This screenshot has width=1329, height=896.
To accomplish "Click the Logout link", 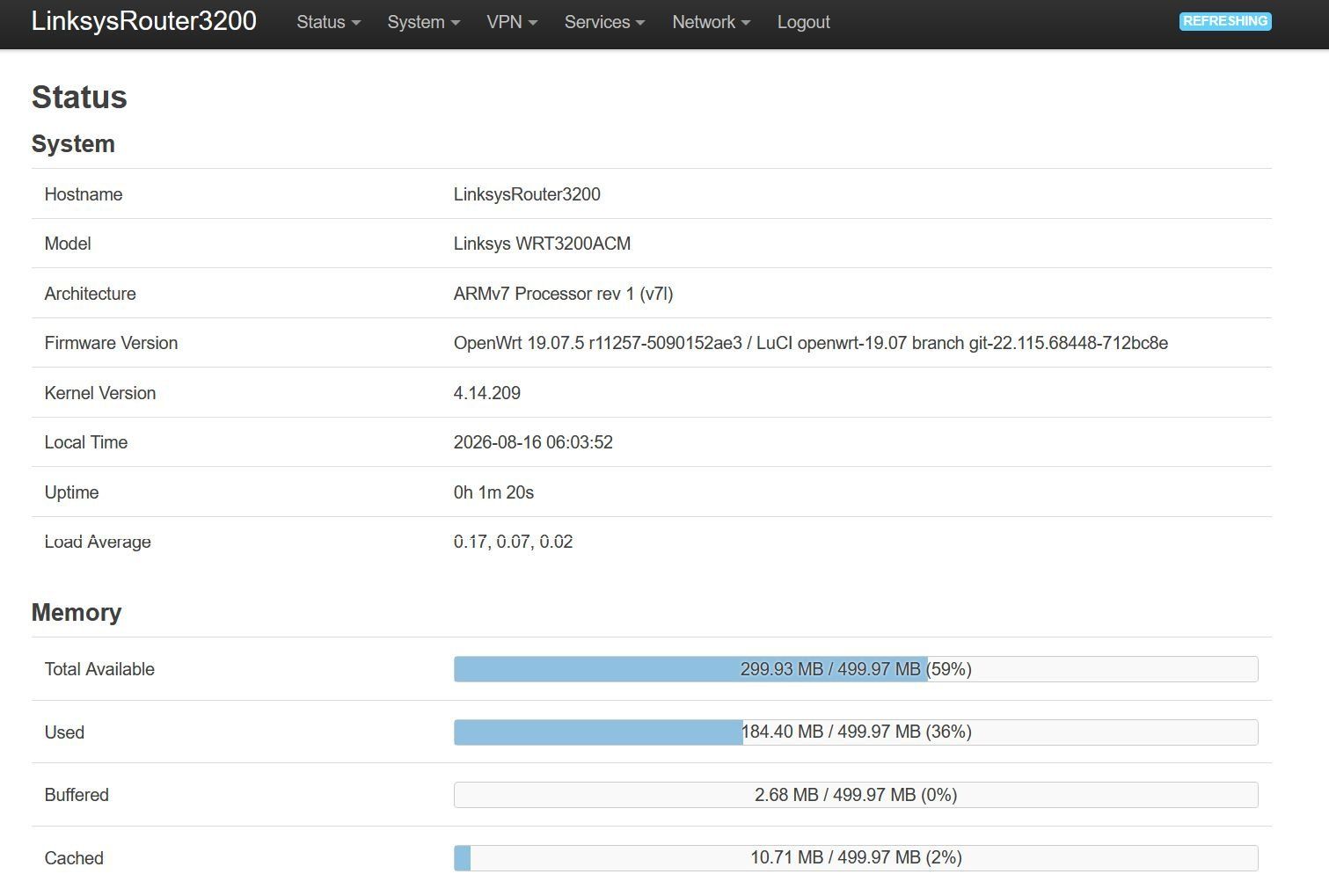I will coord(803,22).
